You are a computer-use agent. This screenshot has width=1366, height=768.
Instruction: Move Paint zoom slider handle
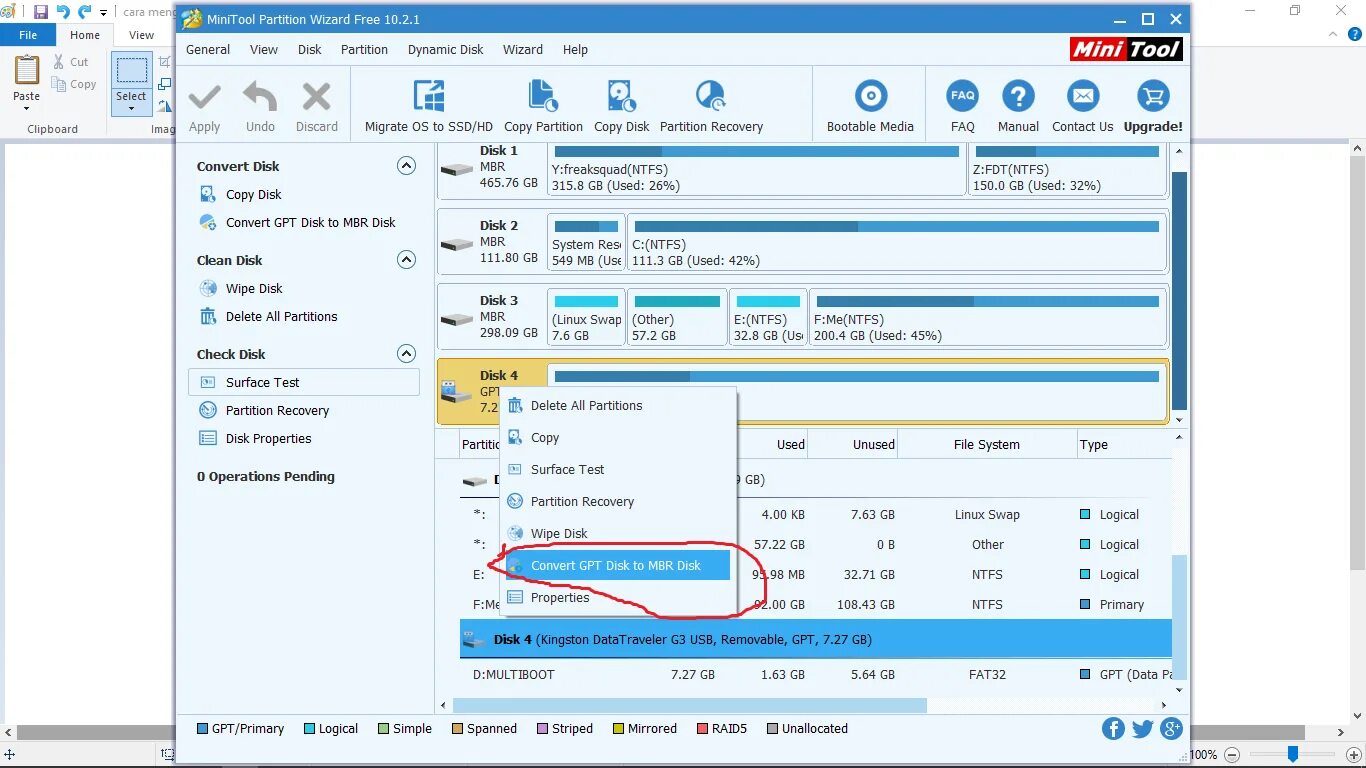(1293, 754)
